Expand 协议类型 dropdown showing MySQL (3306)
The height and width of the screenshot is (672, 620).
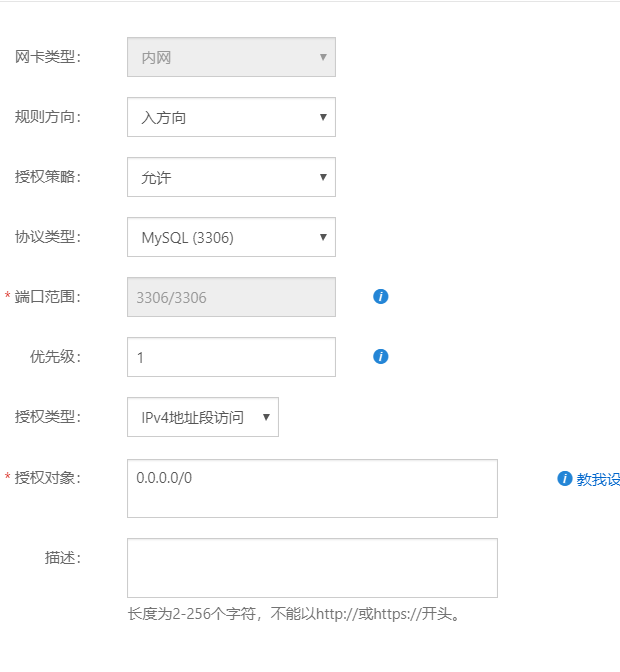coord(231,237)
